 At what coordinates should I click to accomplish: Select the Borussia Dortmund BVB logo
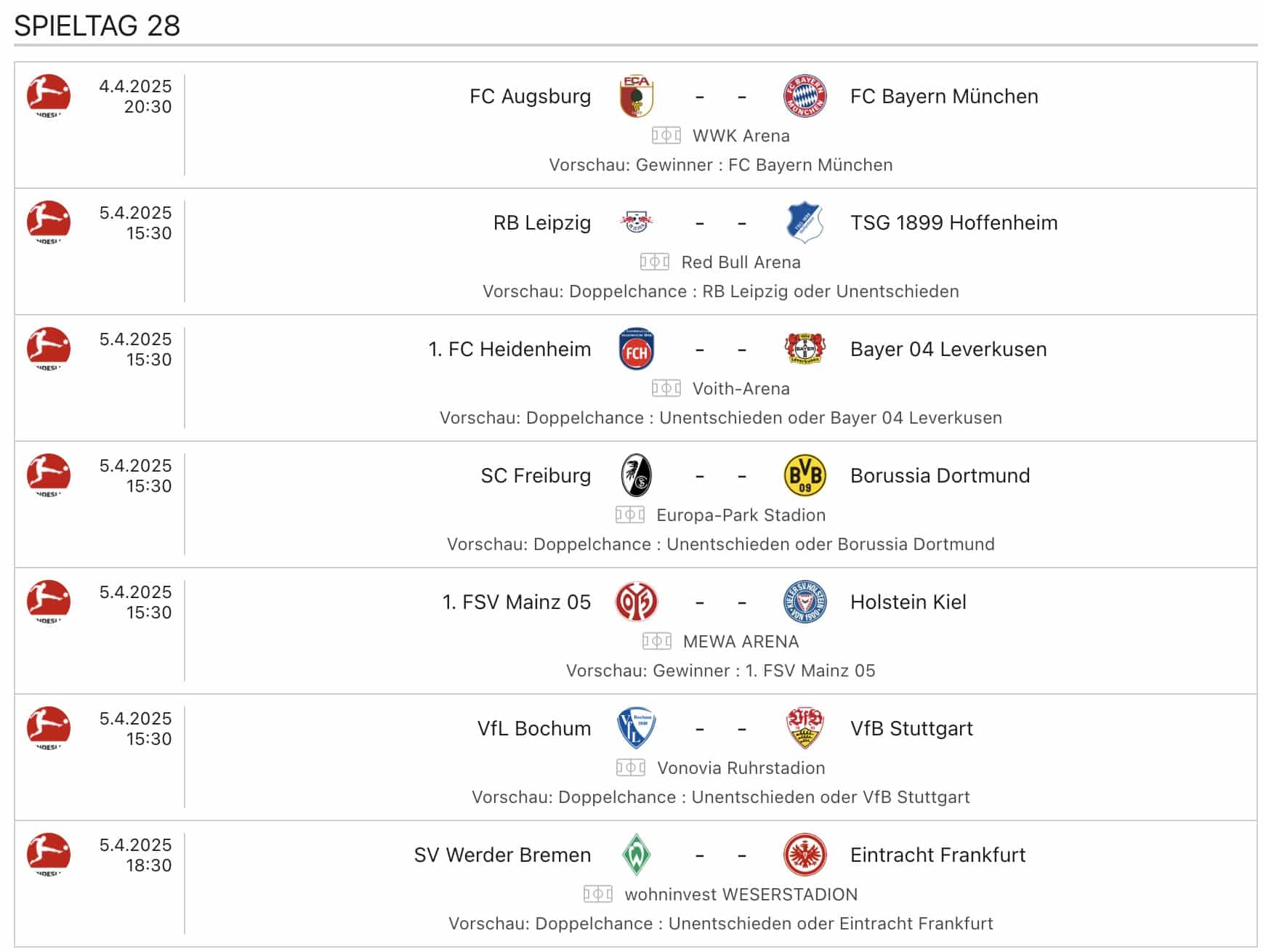click(805, 475)
